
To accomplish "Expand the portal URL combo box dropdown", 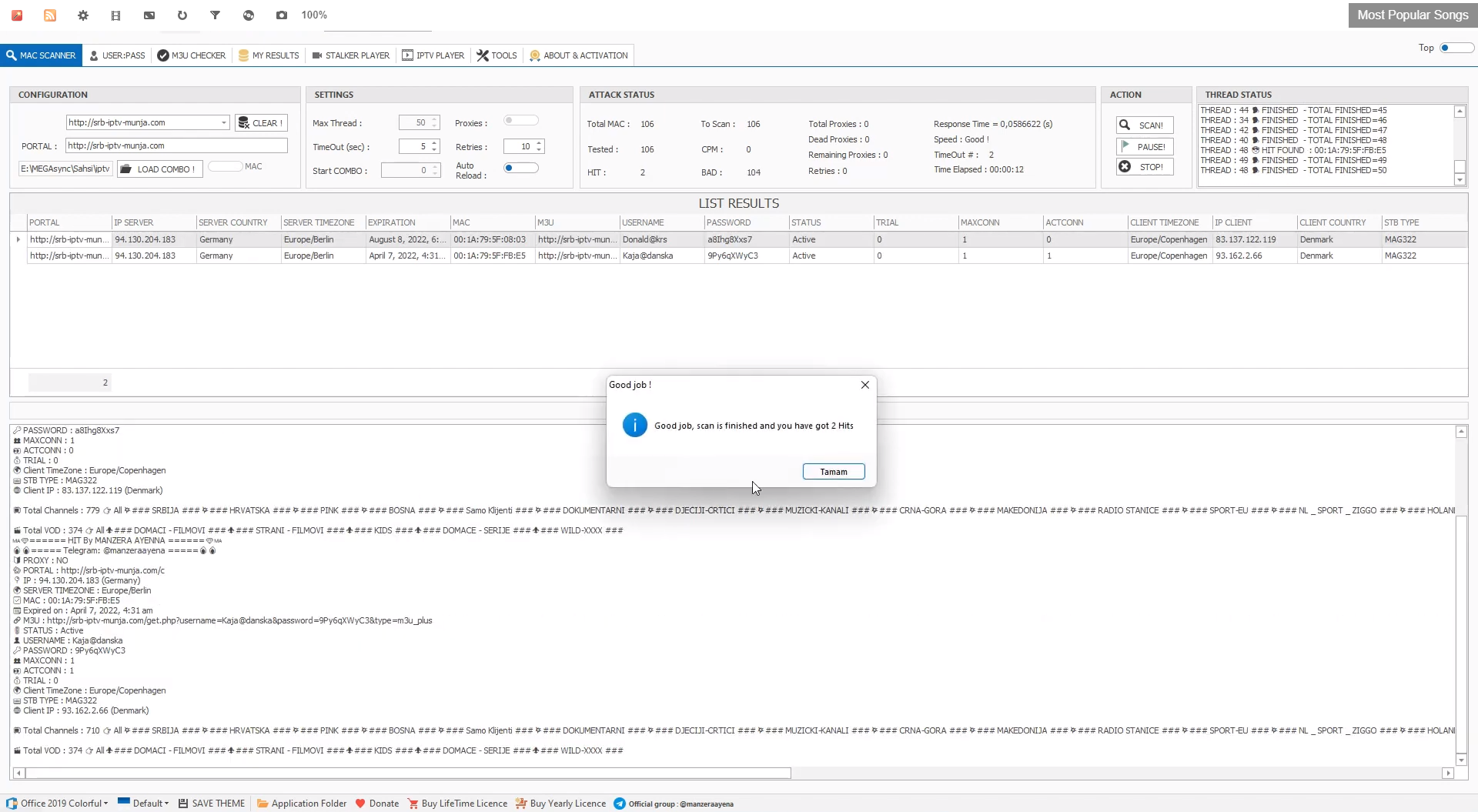I will (224, 123).
